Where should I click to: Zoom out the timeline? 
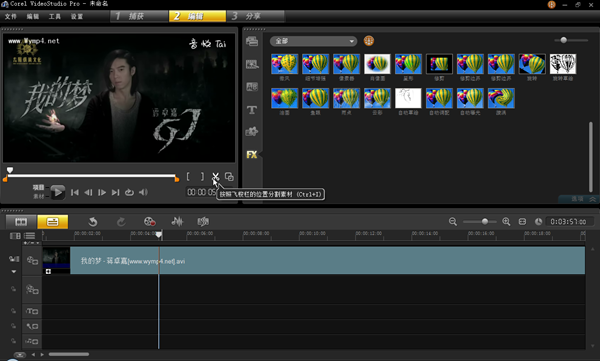[453, 222]
